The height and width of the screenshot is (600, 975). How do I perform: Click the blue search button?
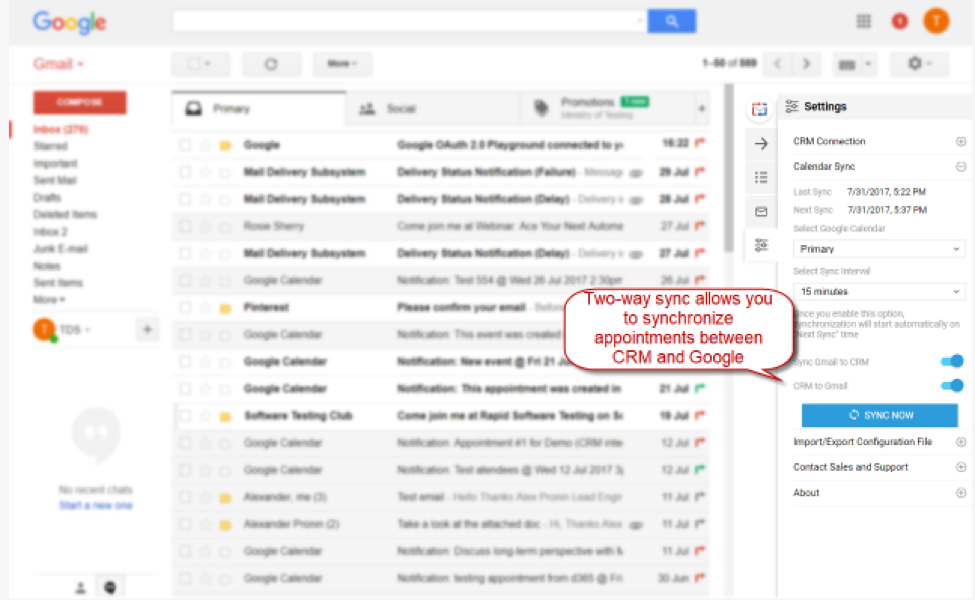point(672,21)
